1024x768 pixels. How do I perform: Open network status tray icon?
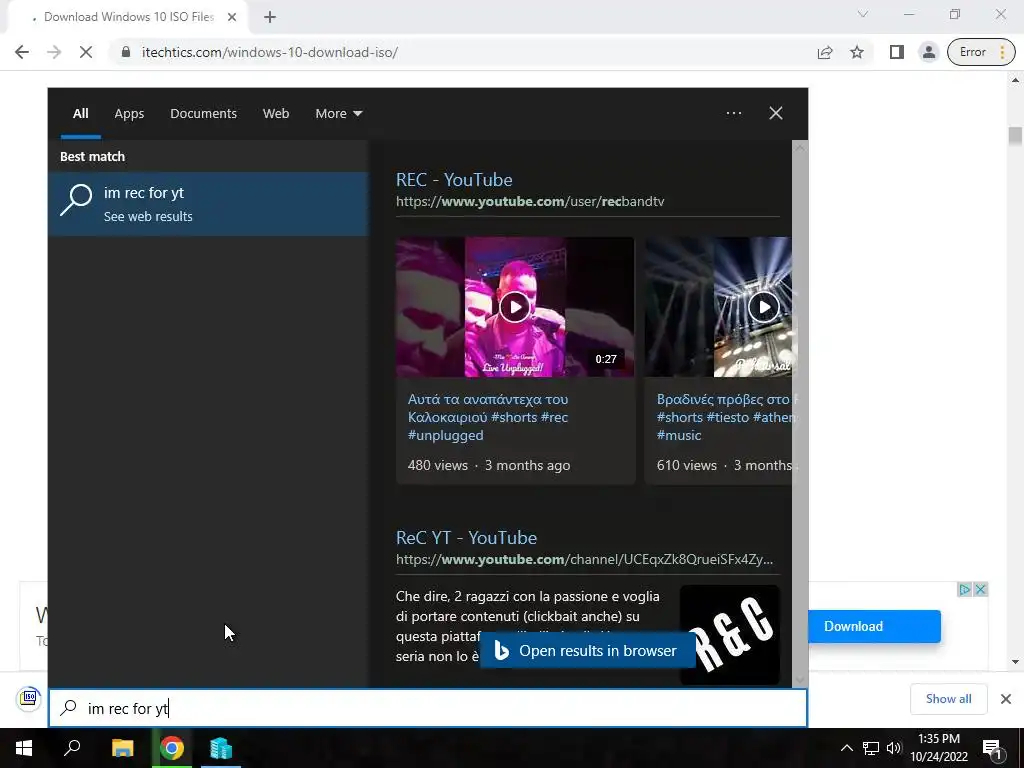pos(871,748)
